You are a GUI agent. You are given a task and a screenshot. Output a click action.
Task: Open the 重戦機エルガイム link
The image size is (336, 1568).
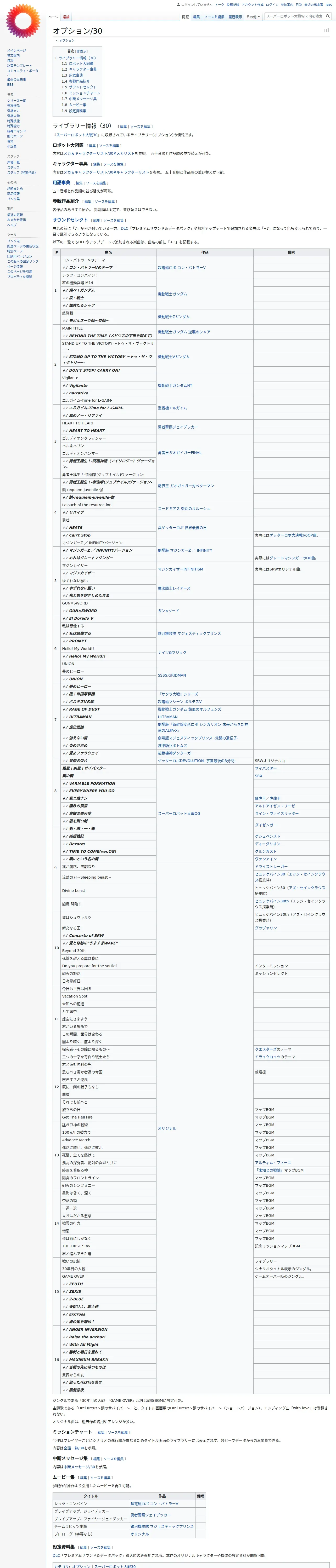tap(172, 408)
